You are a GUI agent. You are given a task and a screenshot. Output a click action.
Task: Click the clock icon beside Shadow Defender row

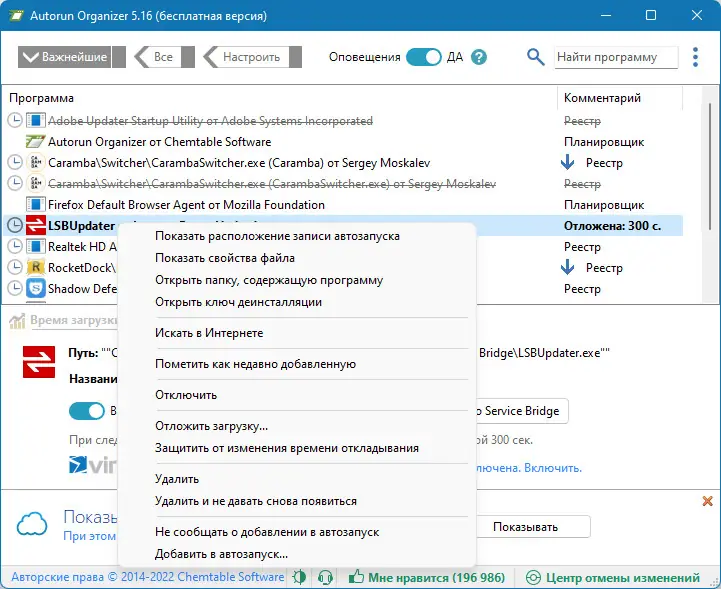pos(15,288)
